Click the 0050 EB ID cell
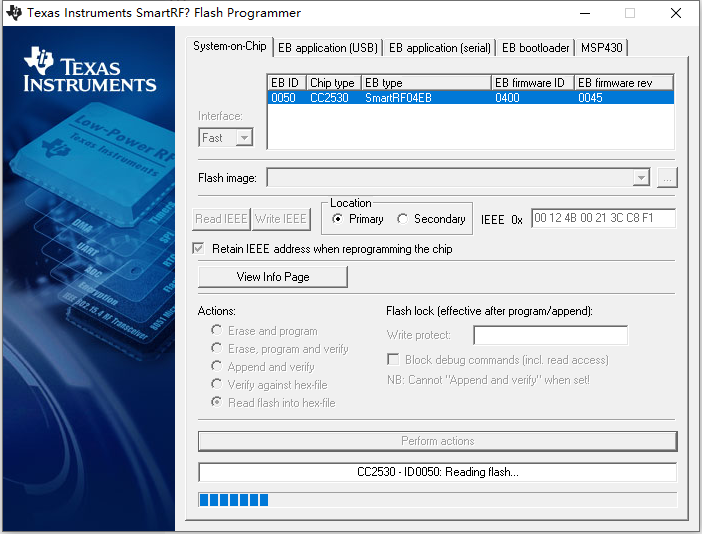702x534 pixels. [x=283, y=98]
